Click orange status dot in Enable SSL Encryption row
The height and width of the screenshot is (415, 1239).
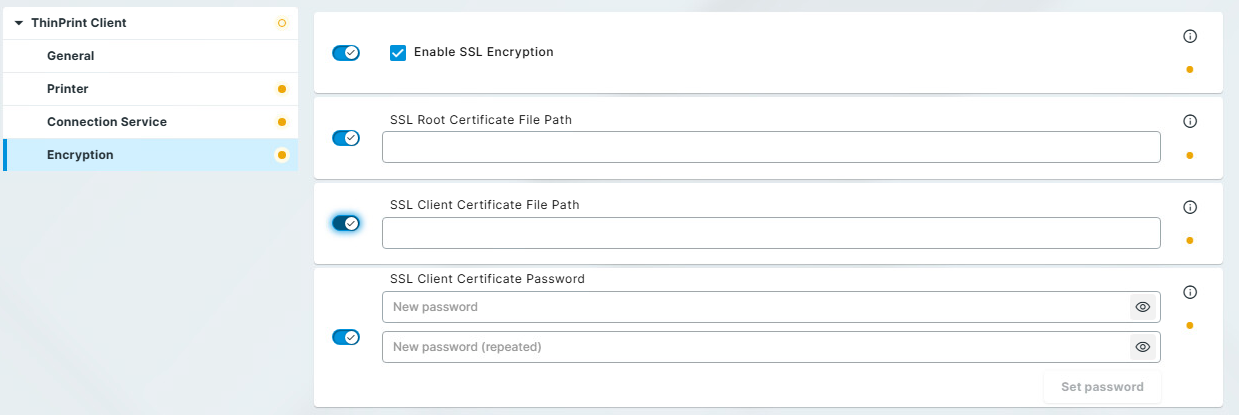1190,70
